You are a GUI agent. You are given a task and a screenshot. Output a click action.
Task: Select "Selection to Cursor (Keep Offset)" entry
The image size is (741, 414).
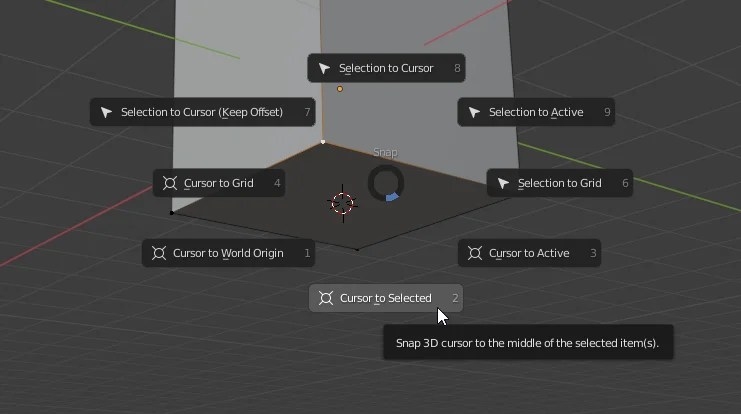[202, 112]
